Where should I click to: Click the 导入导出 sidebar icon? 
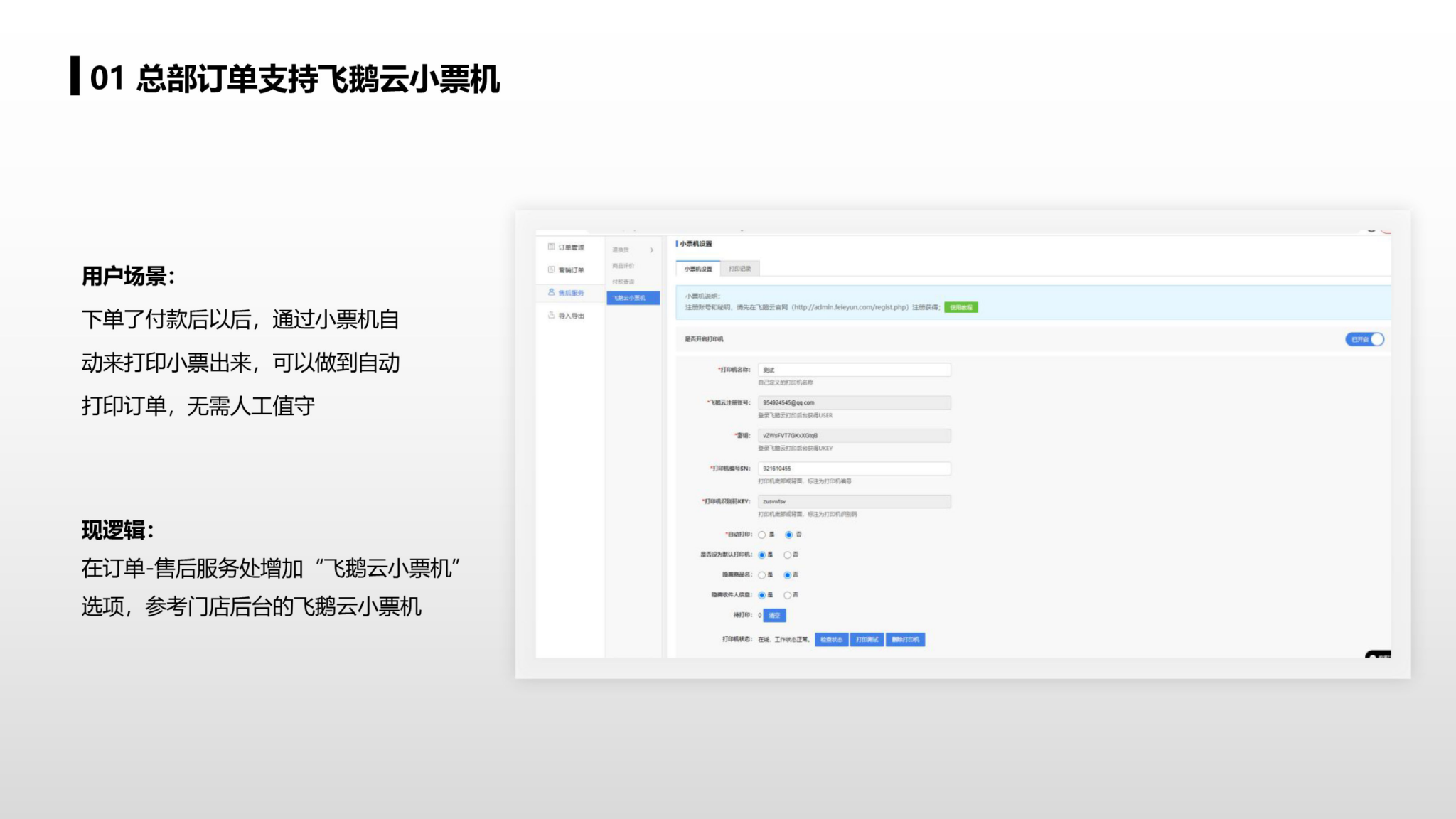click(x=551, y=315)
